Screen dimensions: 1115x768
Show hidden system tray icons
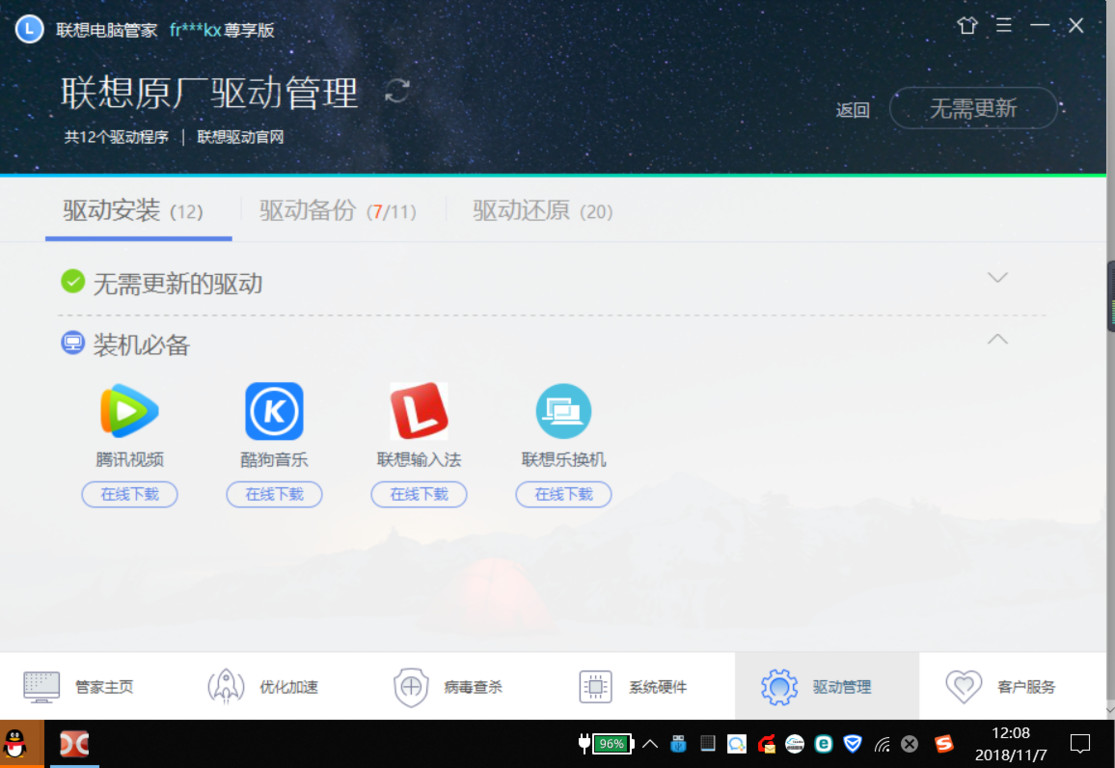[x=650, y=744]
